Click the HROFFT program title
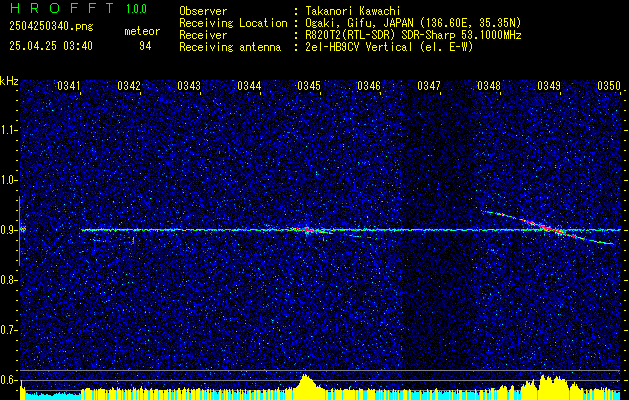 coord(63,8)
